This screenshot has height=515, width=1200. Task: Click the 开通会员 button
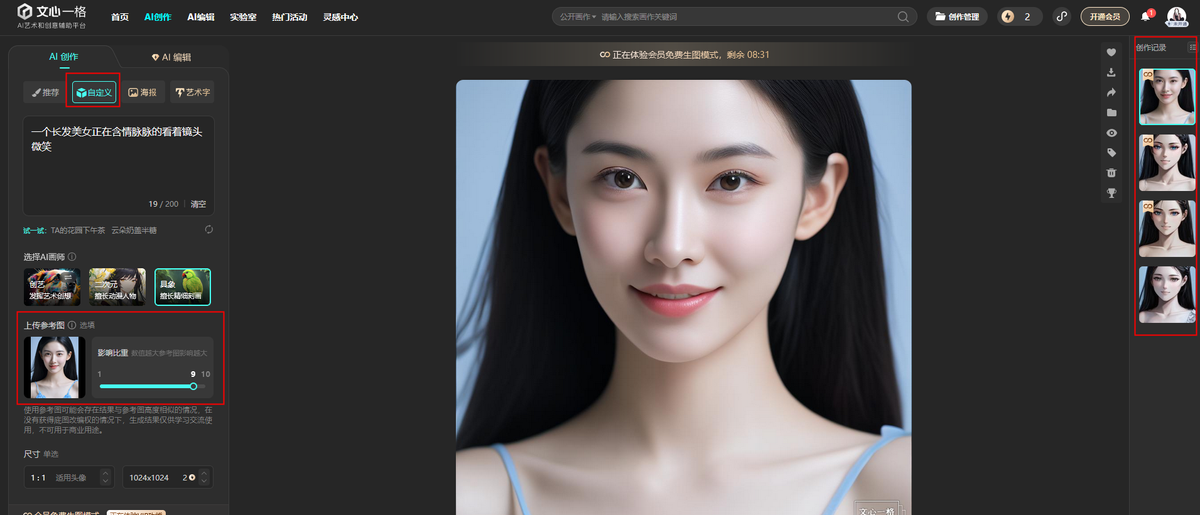point(1105,16)
